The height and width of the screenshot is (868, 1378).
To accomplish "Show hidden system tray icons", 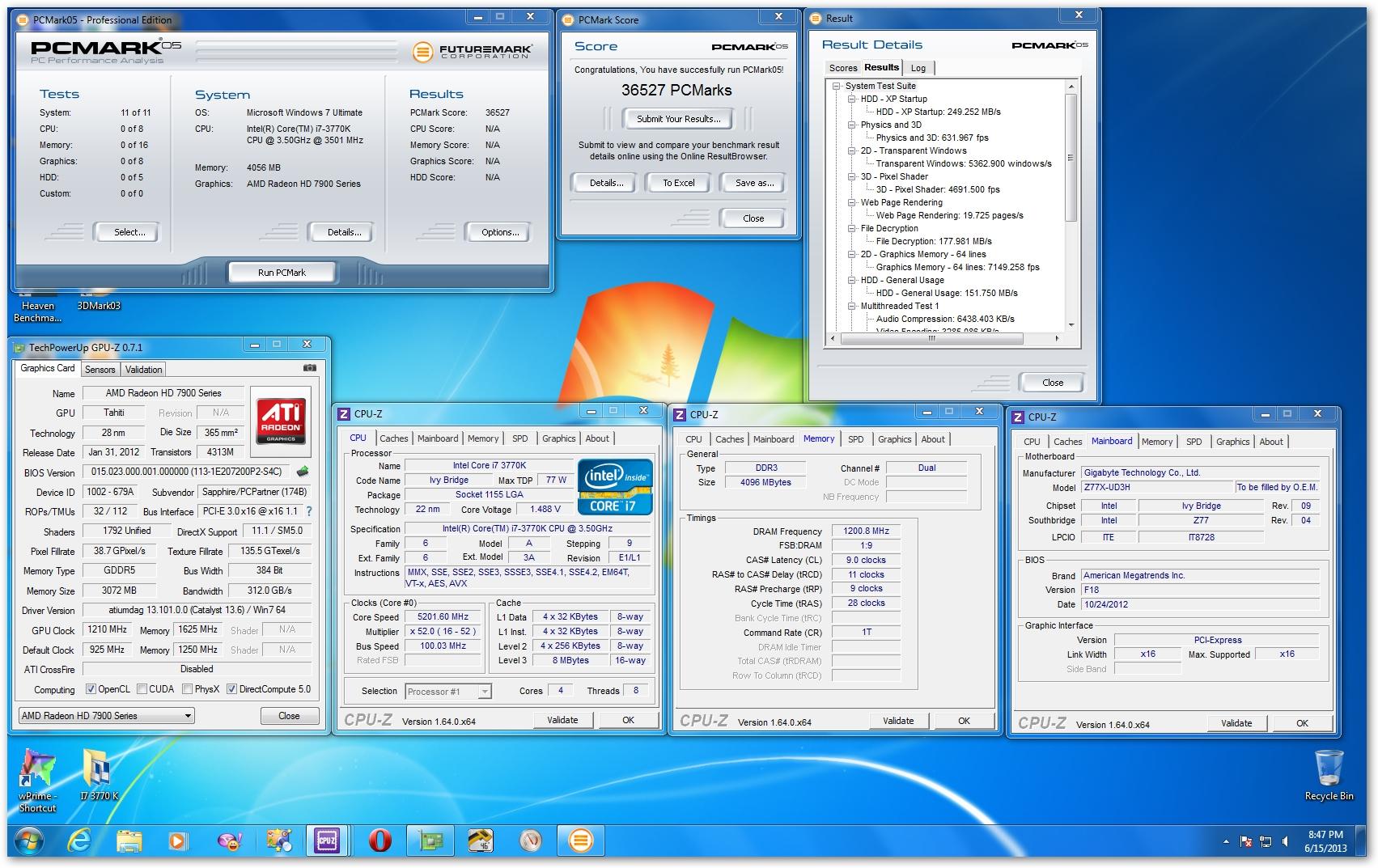I will point(1225,842).
